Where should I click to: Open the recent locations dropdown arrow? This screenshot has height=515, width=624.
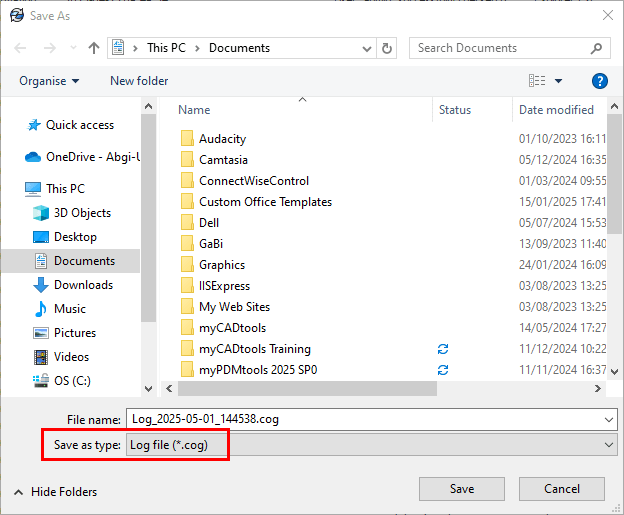(73, 48)
